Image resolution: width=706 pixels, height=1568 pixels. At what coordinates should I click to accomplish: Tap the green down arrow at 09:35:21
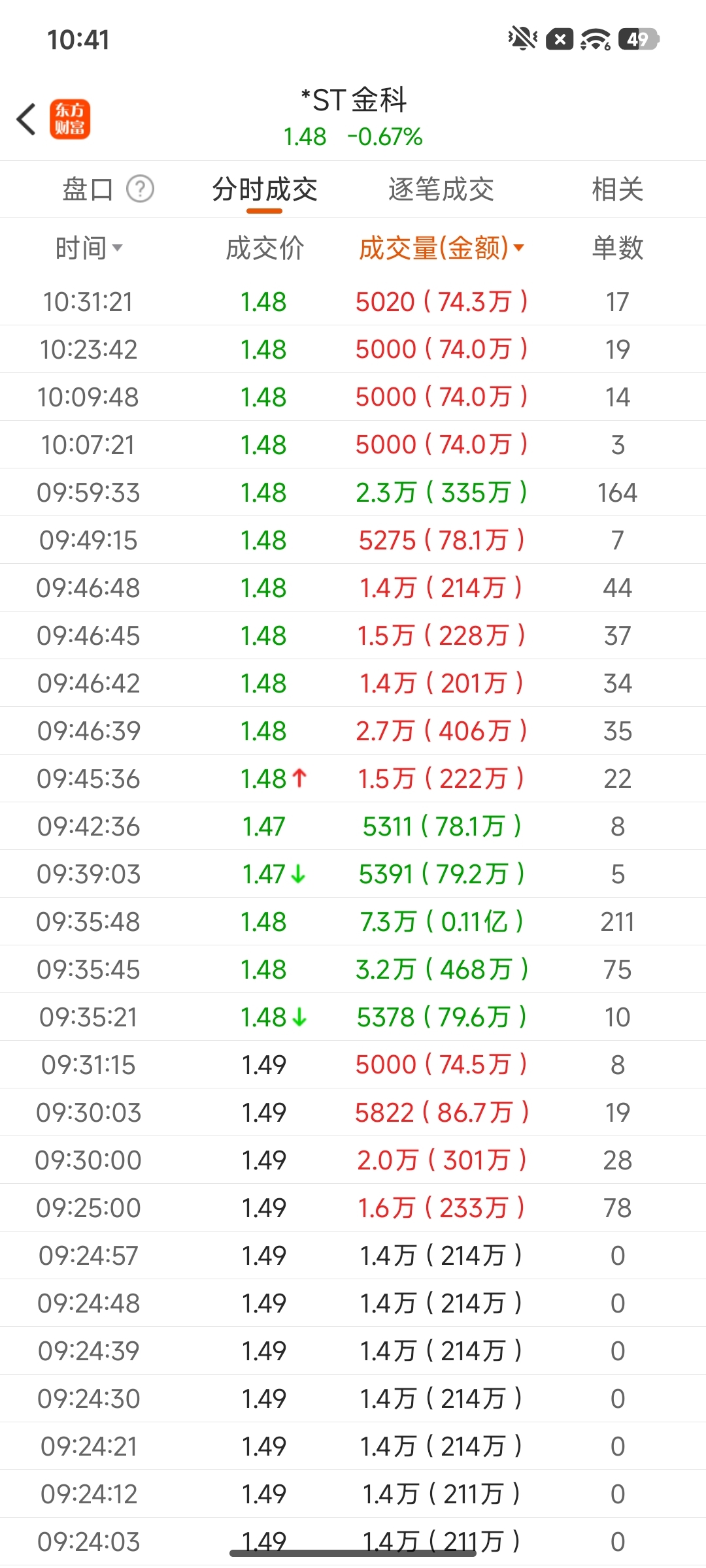[x=299, y=1017]
